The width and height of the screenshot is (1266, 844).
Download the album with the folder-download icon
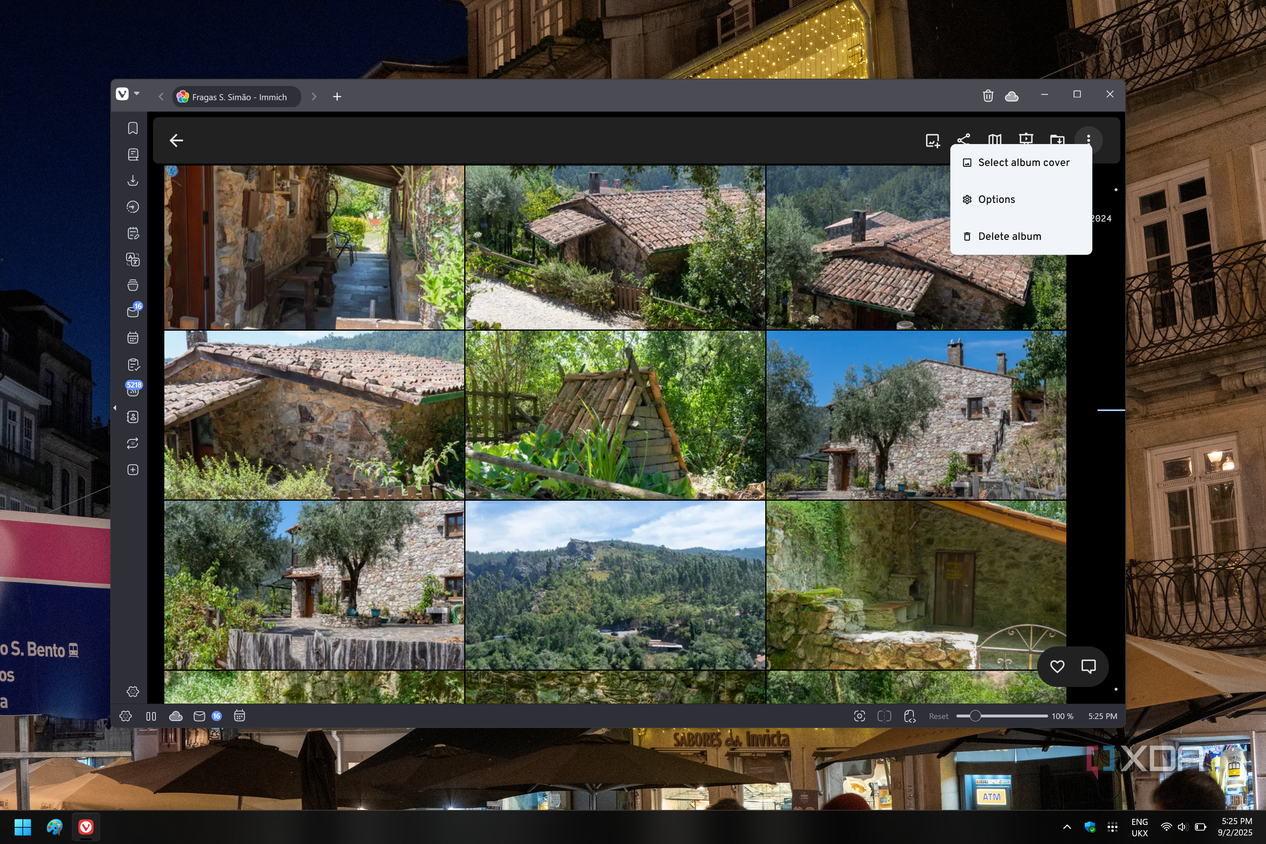1057,141
